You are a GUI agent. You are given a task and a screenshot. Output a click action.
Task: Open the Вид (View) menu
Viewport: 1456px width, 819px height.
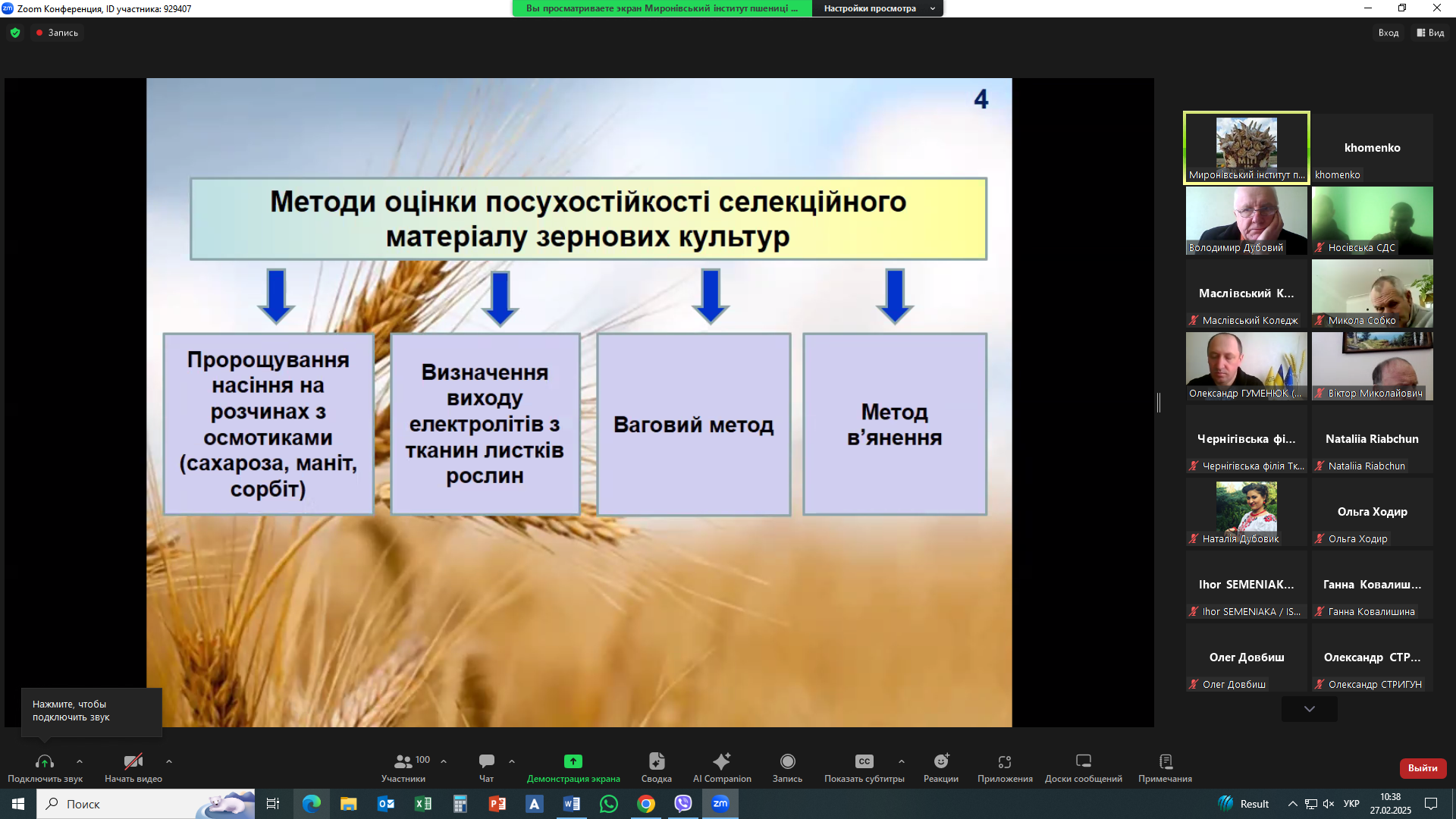[1430, 33]
